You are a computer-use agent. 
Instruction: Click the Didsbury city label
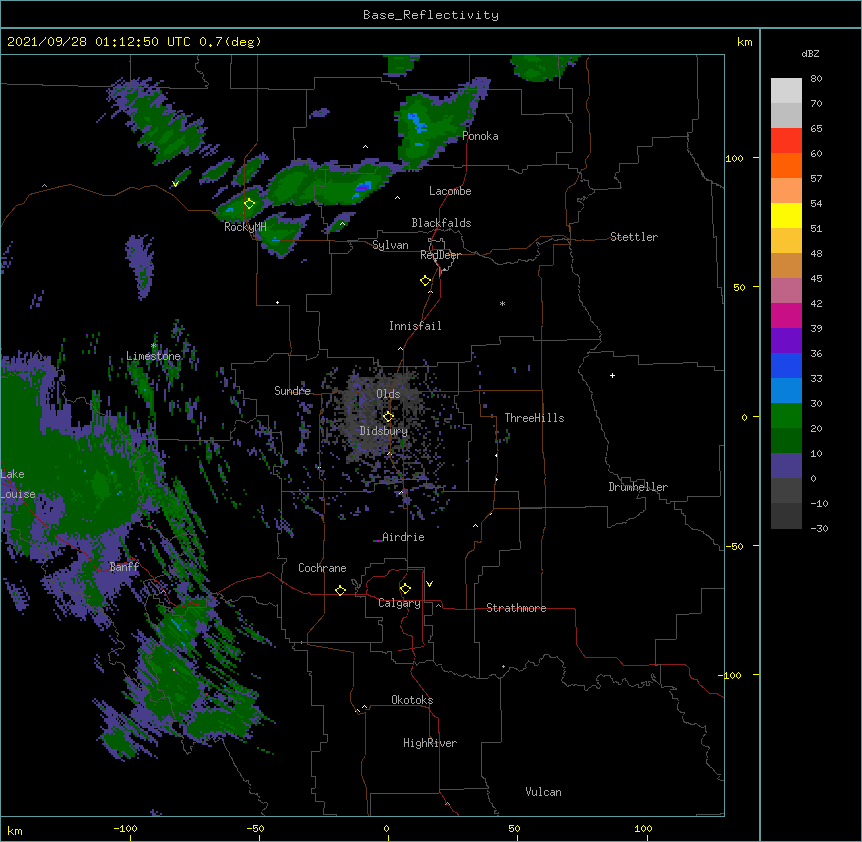pos(384,431)
